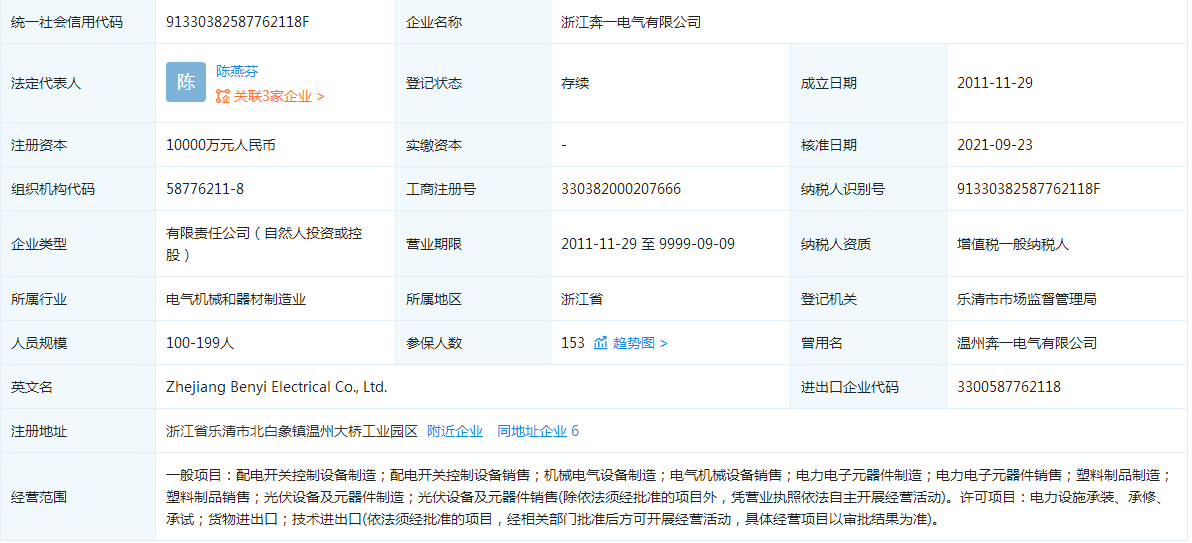Open 附近企业 nearby companies link
1192x543 pixels.
455,431
